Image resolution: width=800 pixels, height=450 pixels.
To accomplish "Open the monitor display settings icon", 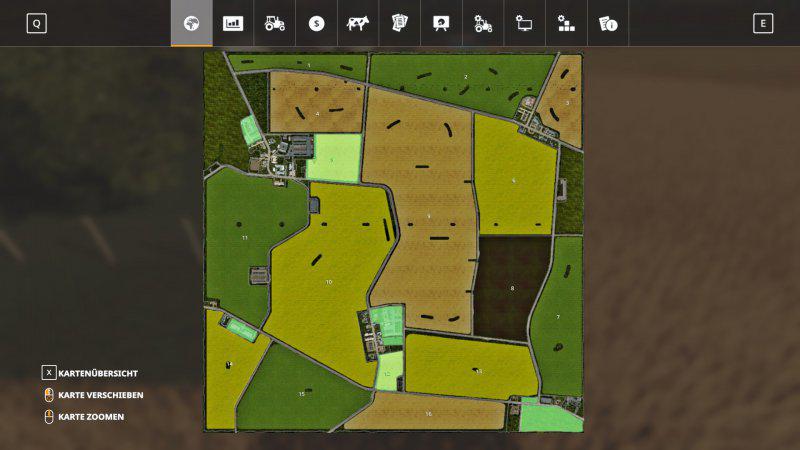I will point(524,23).
